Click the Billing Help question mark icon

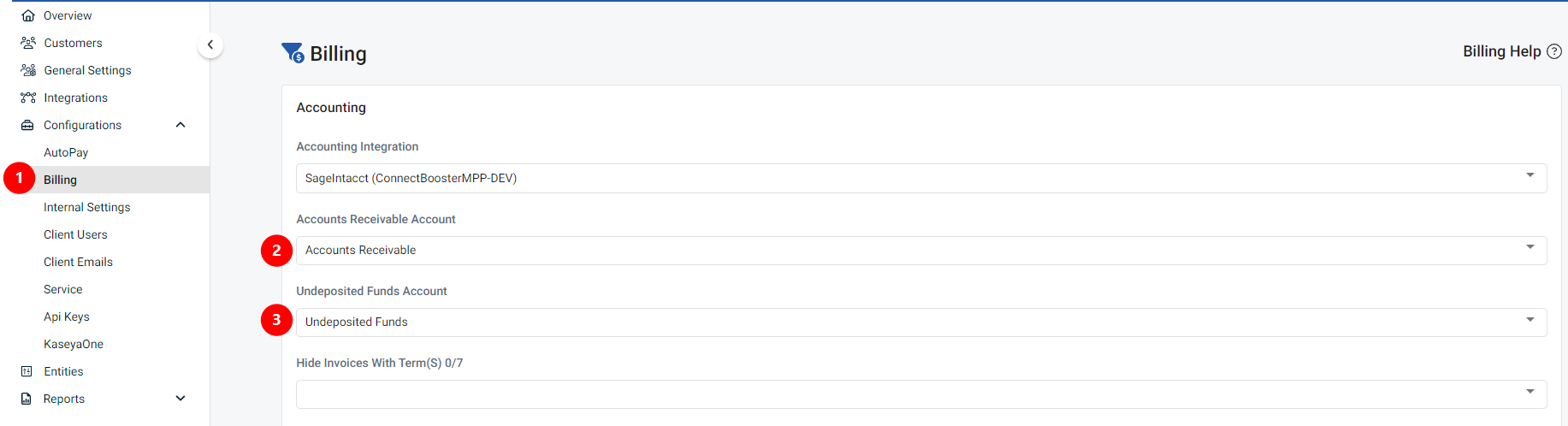click(1554, 51)
